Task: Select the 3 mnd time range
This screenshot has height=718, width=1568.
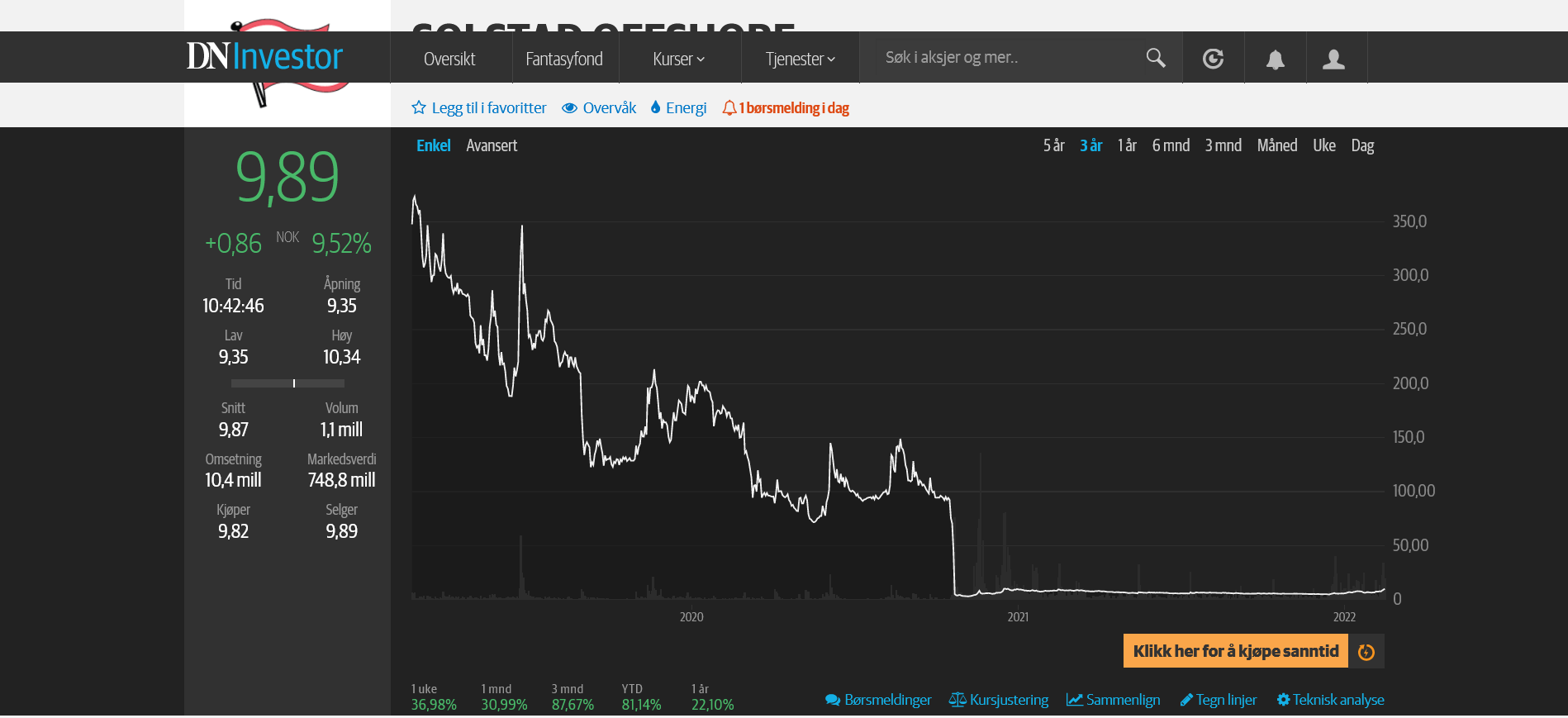Action: point(1224,145)
